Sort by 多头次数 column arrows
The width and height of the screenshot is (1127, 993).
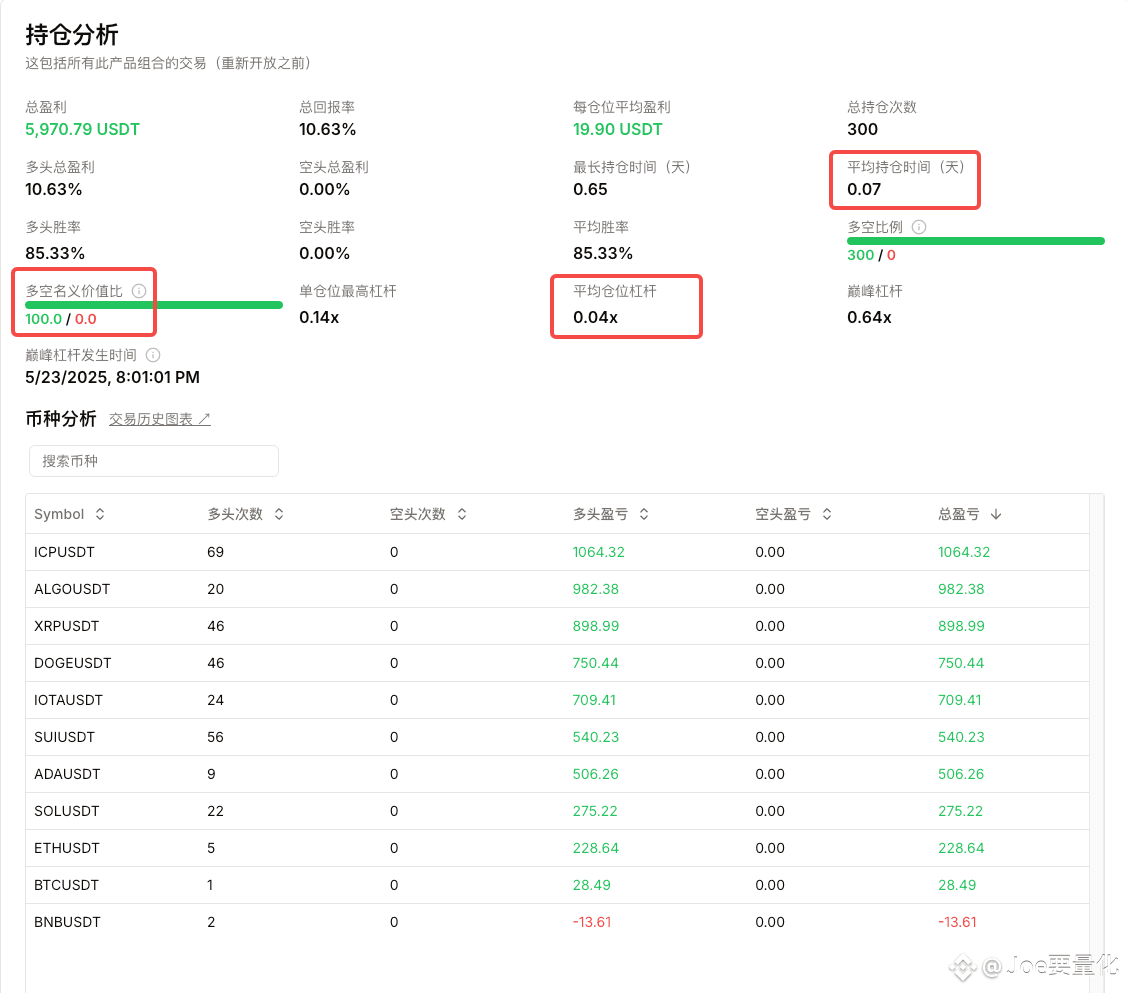279,514
